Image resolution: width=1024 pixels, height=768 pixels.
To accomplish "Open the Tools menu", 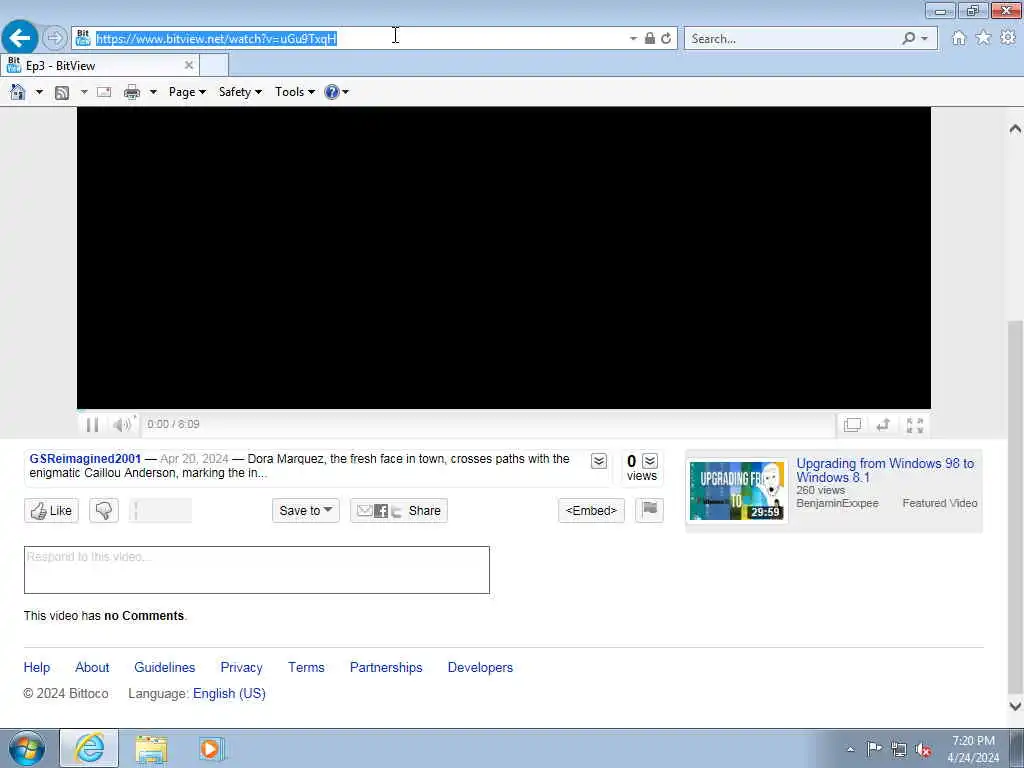I will [x=295, y=92].
